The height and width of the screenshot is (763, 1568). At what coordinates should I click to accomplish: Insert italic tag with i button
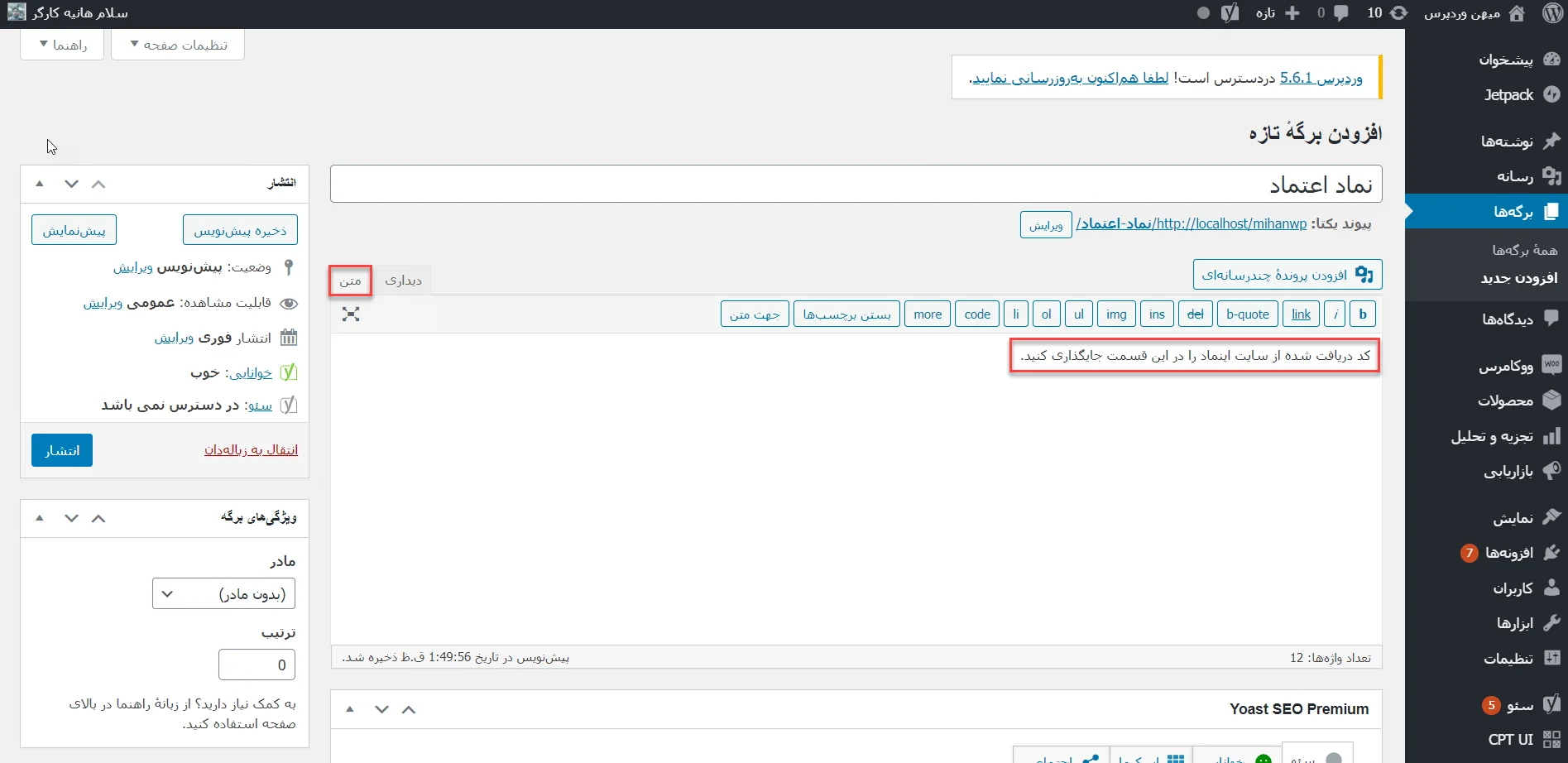pyautogui.click(x=1335, y=314)
